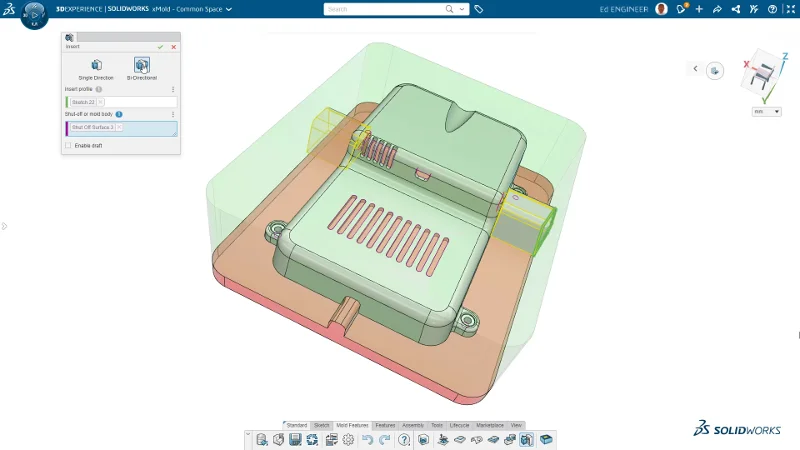Choose the Bi-Directional insert option
Viewport: 800px width, 450px height.
(141, 67)
